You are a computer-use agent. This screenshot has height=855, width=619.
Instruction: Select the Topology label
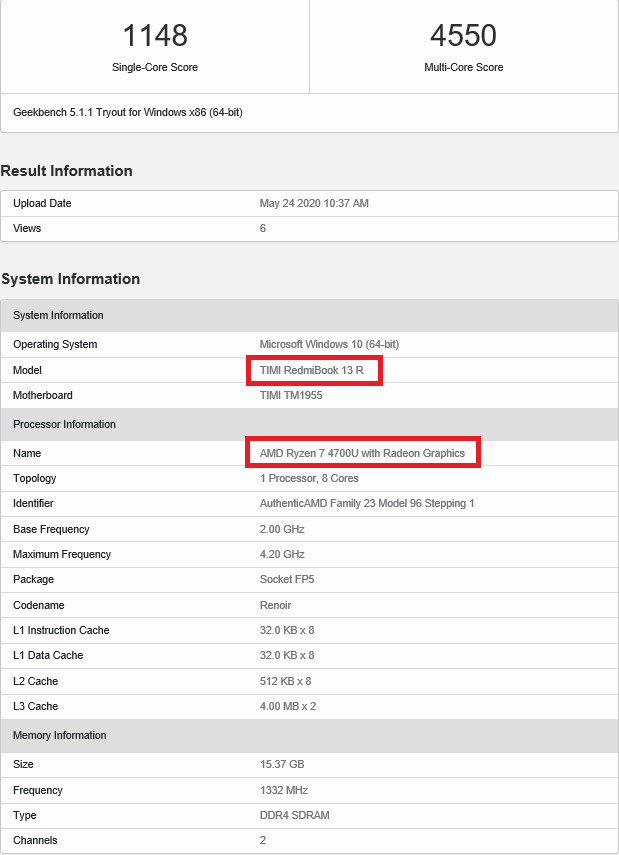(34, 478)
